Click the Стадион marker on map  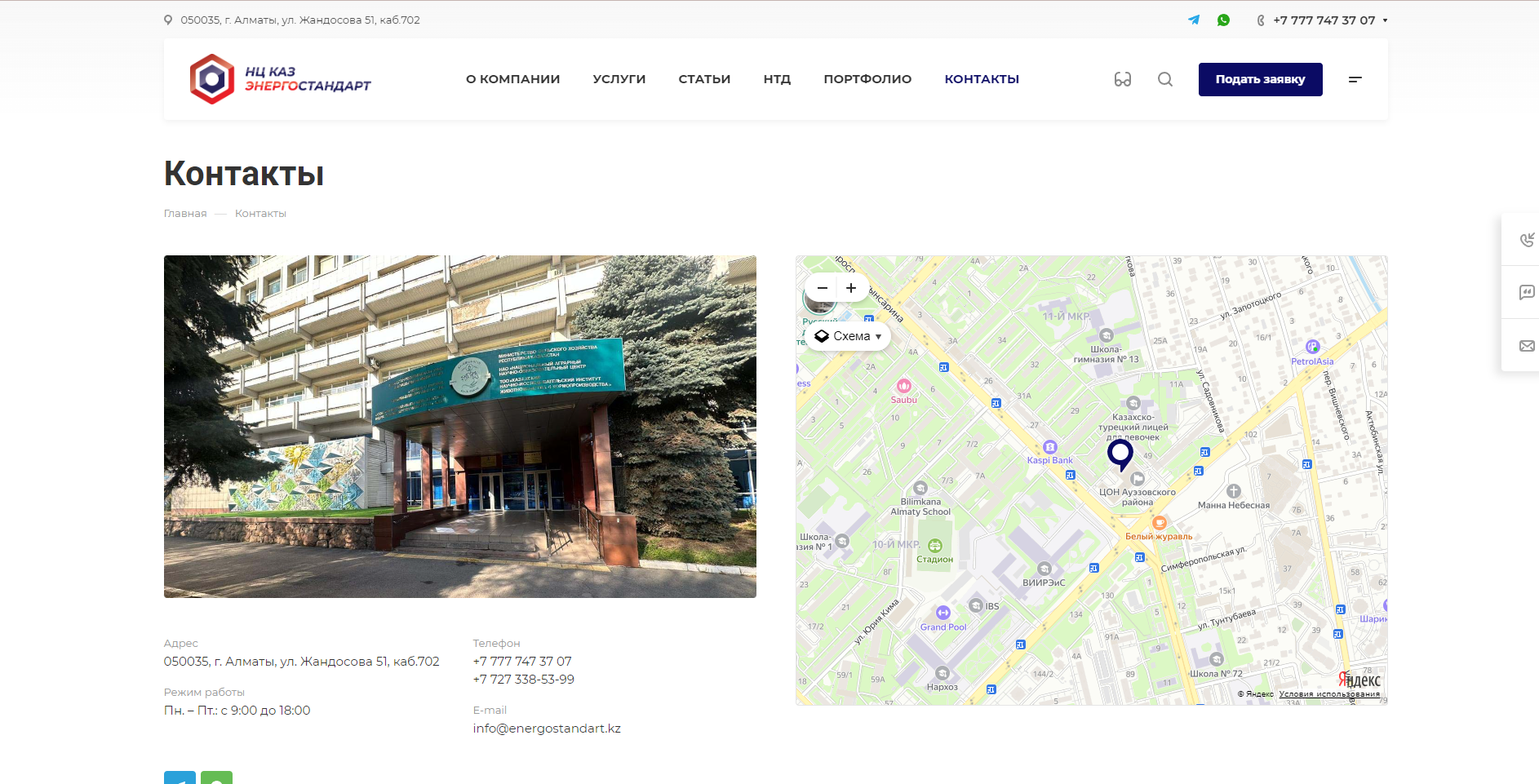tap(935, 546)
